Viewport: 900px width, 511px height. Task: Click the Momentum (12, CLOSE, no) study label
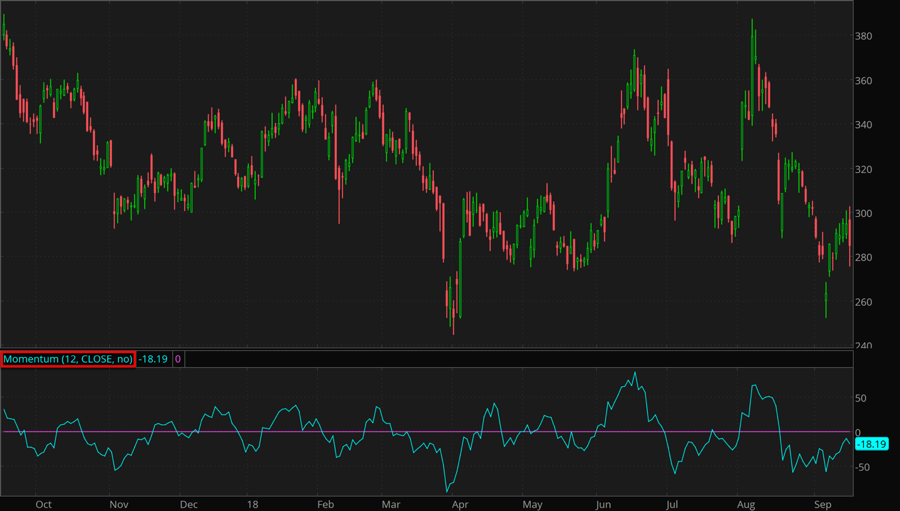coord(67,359)
